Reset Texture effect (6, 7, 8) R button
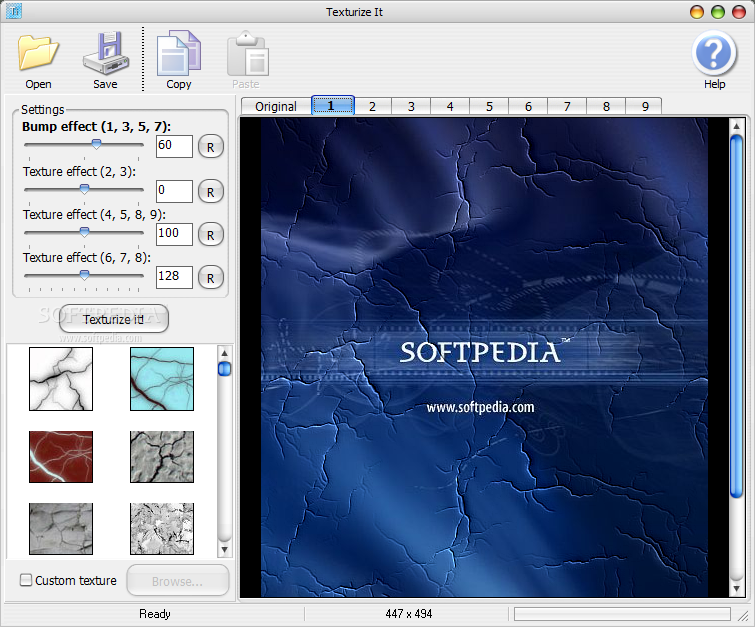 coord(210,278)
